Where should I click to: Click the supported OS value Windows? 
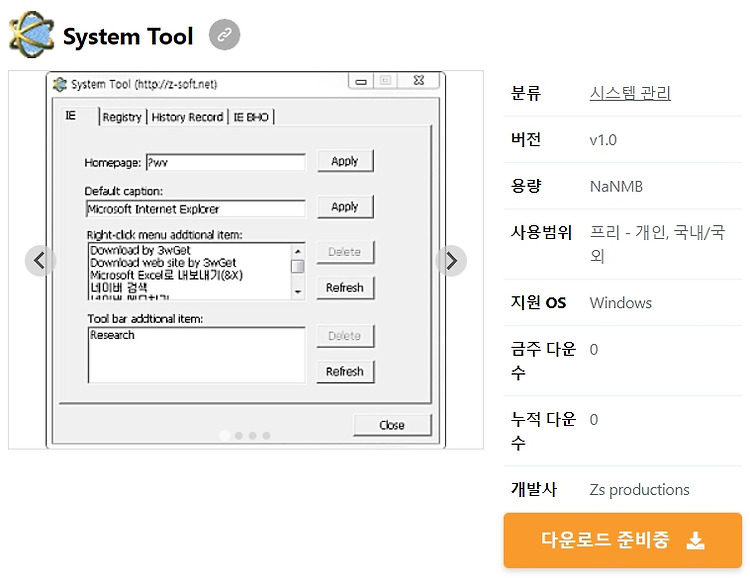[x=621, y=303]
